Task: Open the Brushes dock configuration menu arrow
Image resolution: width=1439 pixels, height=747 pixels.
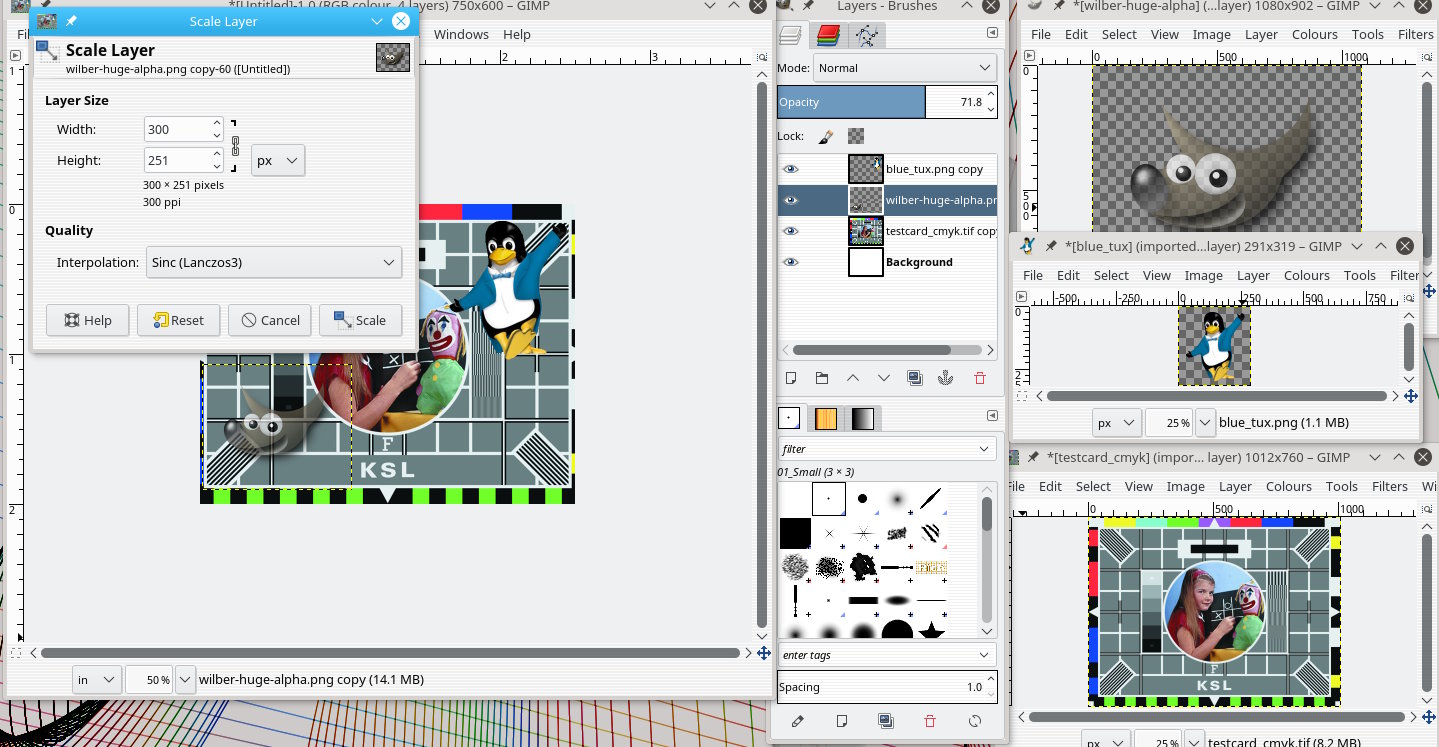Action: (992, 415)
